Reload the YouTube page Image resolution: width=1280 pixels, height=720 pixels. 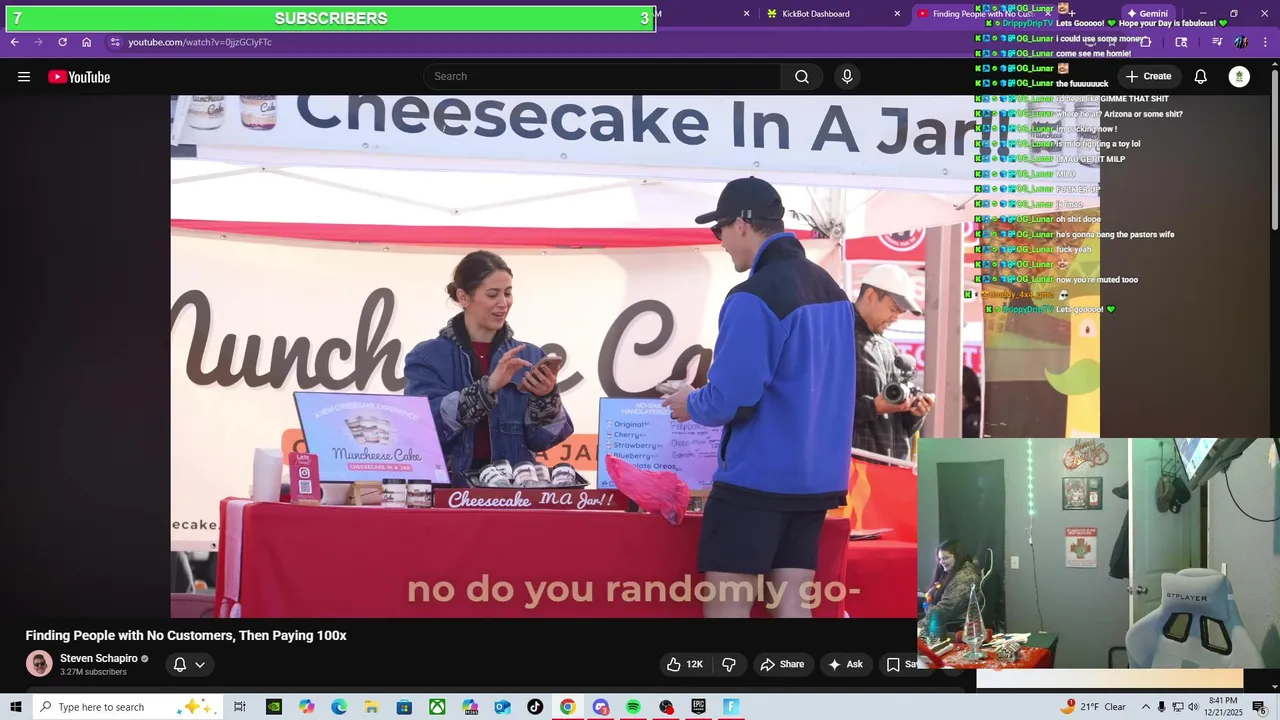[62, 42]
